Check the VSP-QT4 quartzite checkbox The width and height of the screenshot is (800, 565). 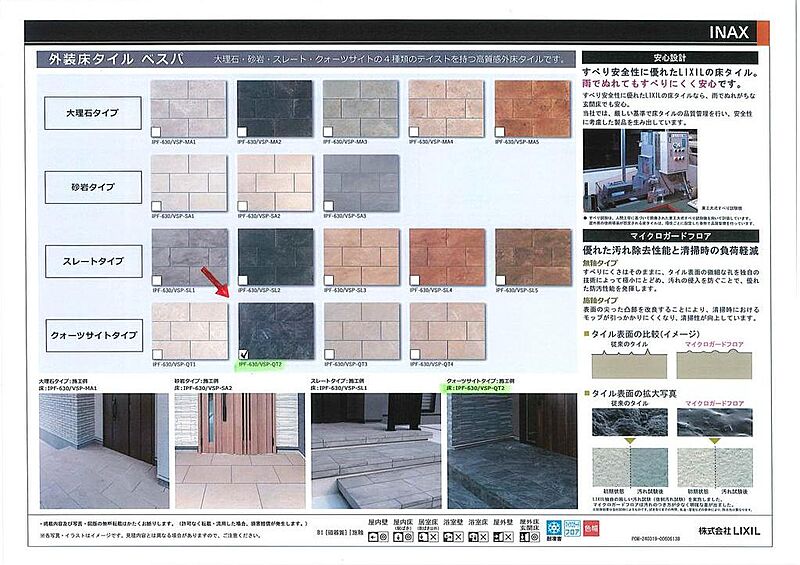coord(415,354)
